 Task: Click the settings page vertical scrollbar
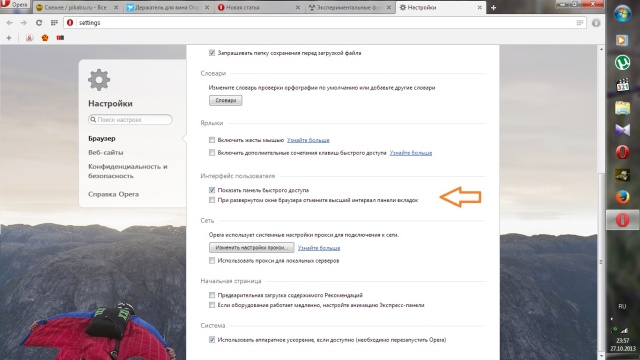click(x=601, y=261)
